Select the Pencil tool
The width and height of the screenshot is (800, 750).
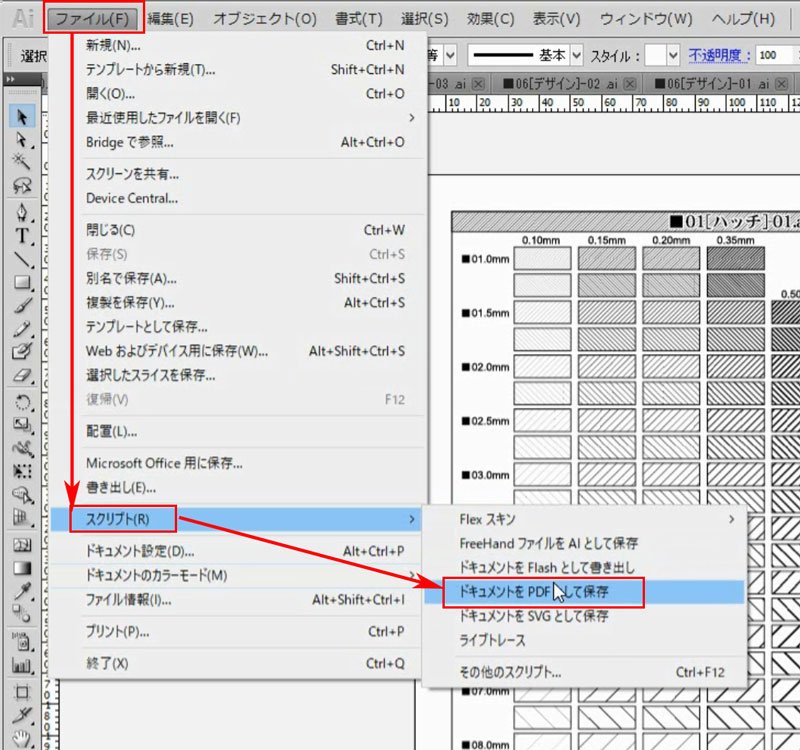tap(22, 329)
